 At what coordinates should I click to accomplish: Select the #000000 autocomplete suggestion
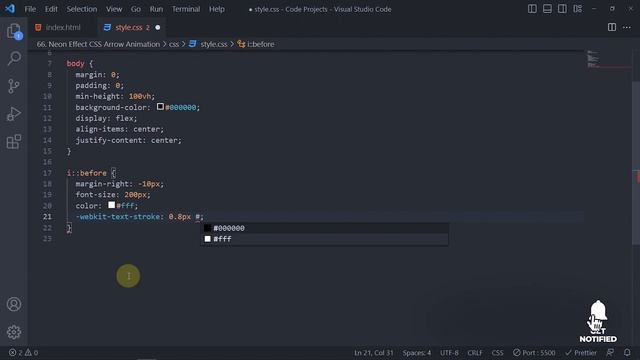pyautogui.click(x=324, y=228)
